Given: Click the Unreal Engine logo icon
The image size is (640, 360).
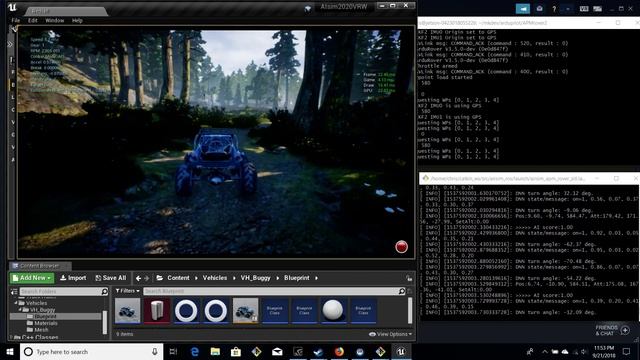Looking at the screenshot, I should pos(13,7).
